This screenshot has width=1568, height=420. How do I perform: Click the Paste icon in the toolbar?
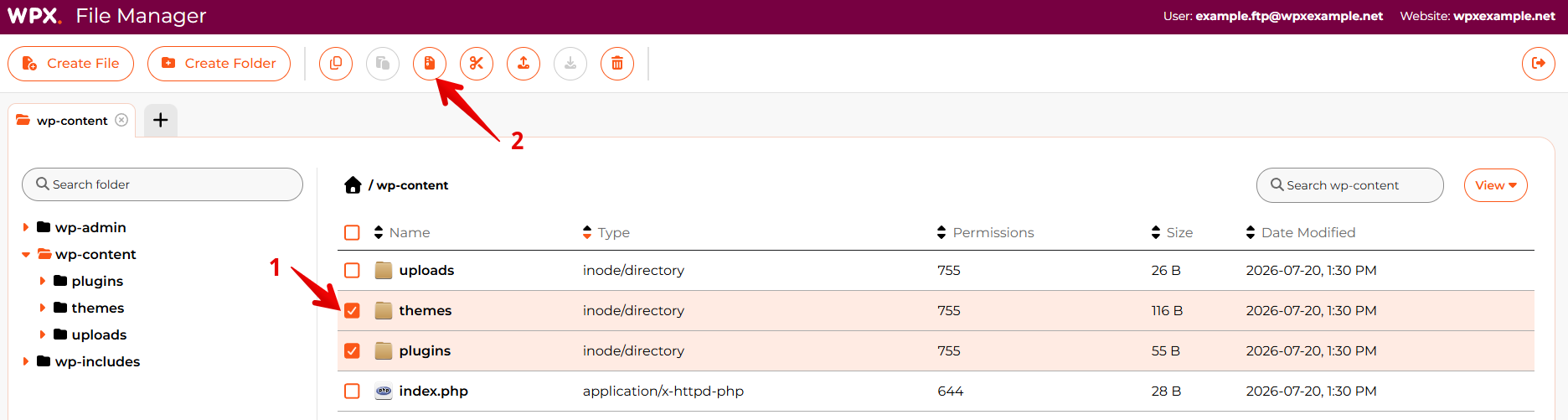(x=383, y=63)
